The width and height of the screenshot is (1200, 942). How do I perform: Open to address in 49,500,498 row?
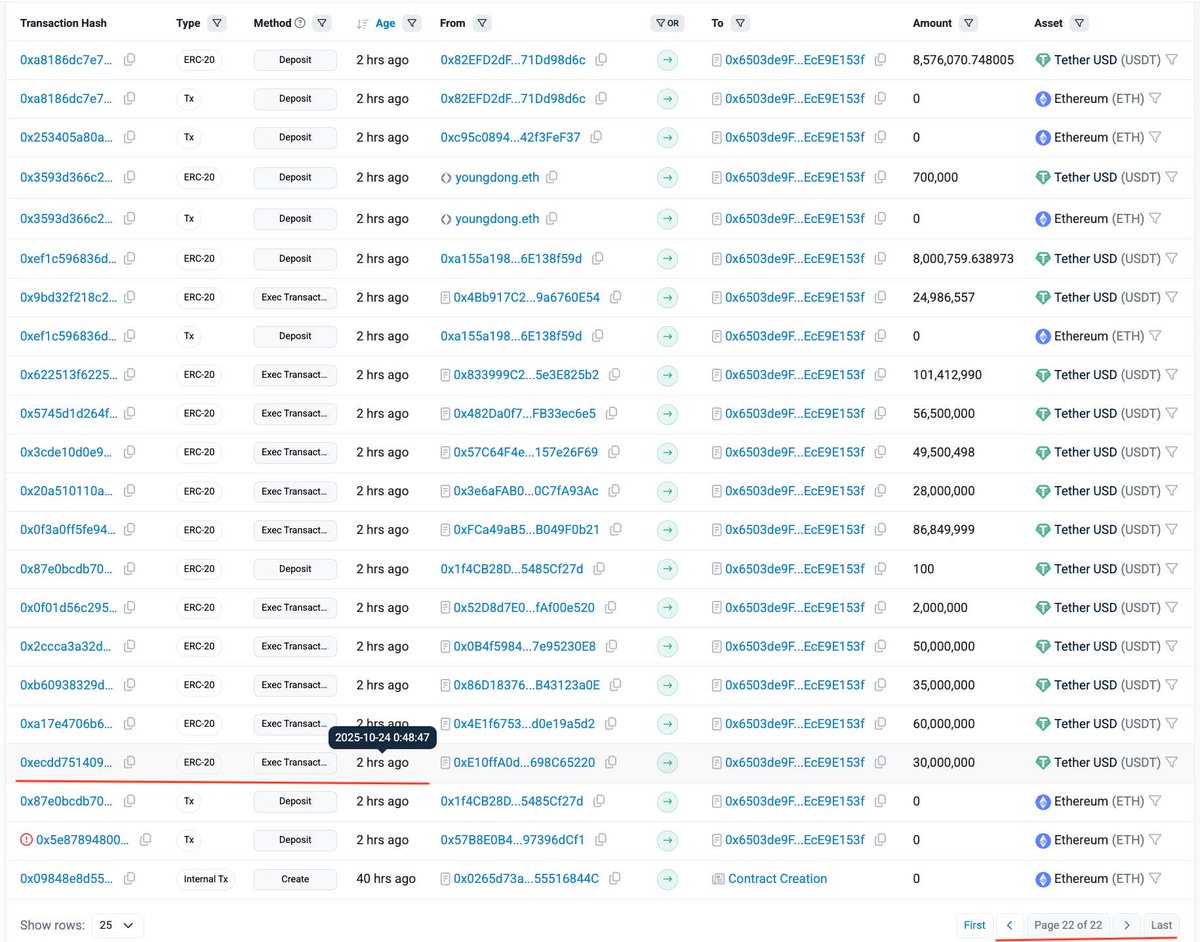pos(795,452)
